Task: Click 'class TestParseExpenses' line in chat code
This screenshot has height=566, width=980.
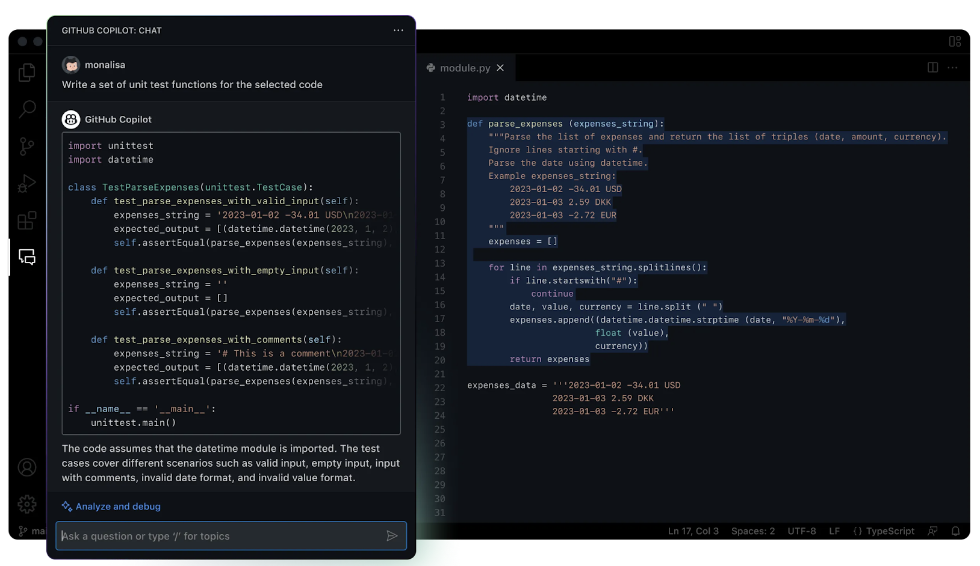Action: (x=191, y=187)
